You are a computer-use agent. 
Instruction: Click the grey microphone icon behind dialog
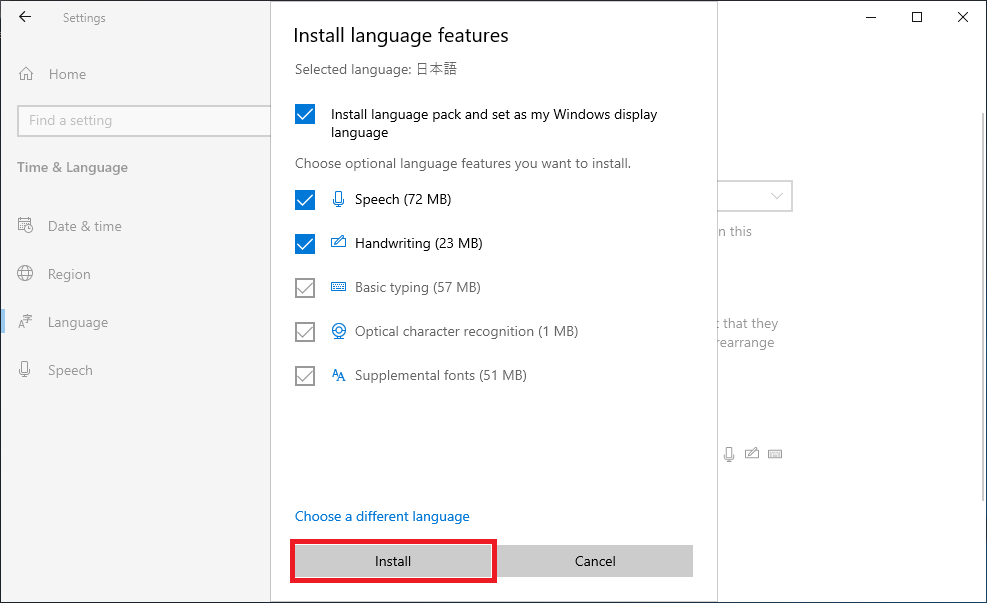pyautogui.click(x=729, y=454)
